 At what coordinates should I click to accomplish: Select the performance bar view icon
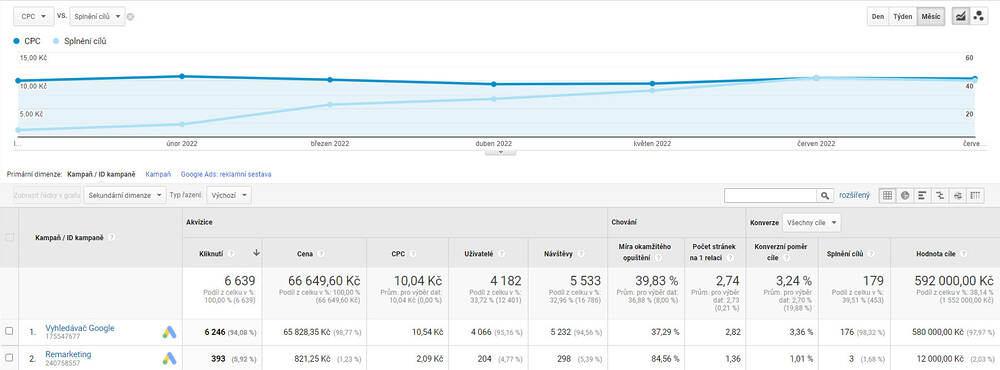pyautogui.click(x=922, y=195)
